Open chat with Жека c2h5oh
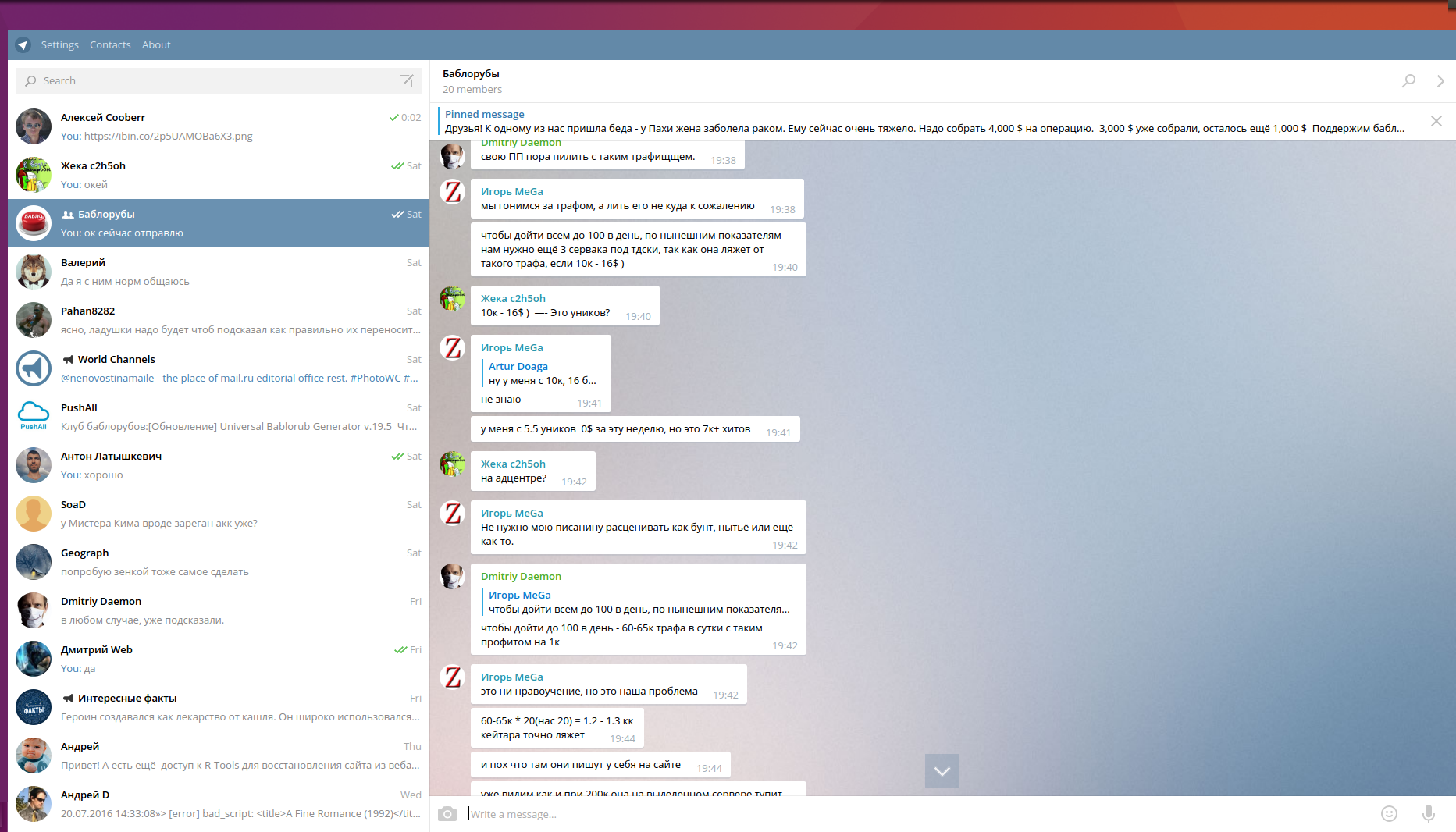This screenshot has width=1456, height=832. 219,175
